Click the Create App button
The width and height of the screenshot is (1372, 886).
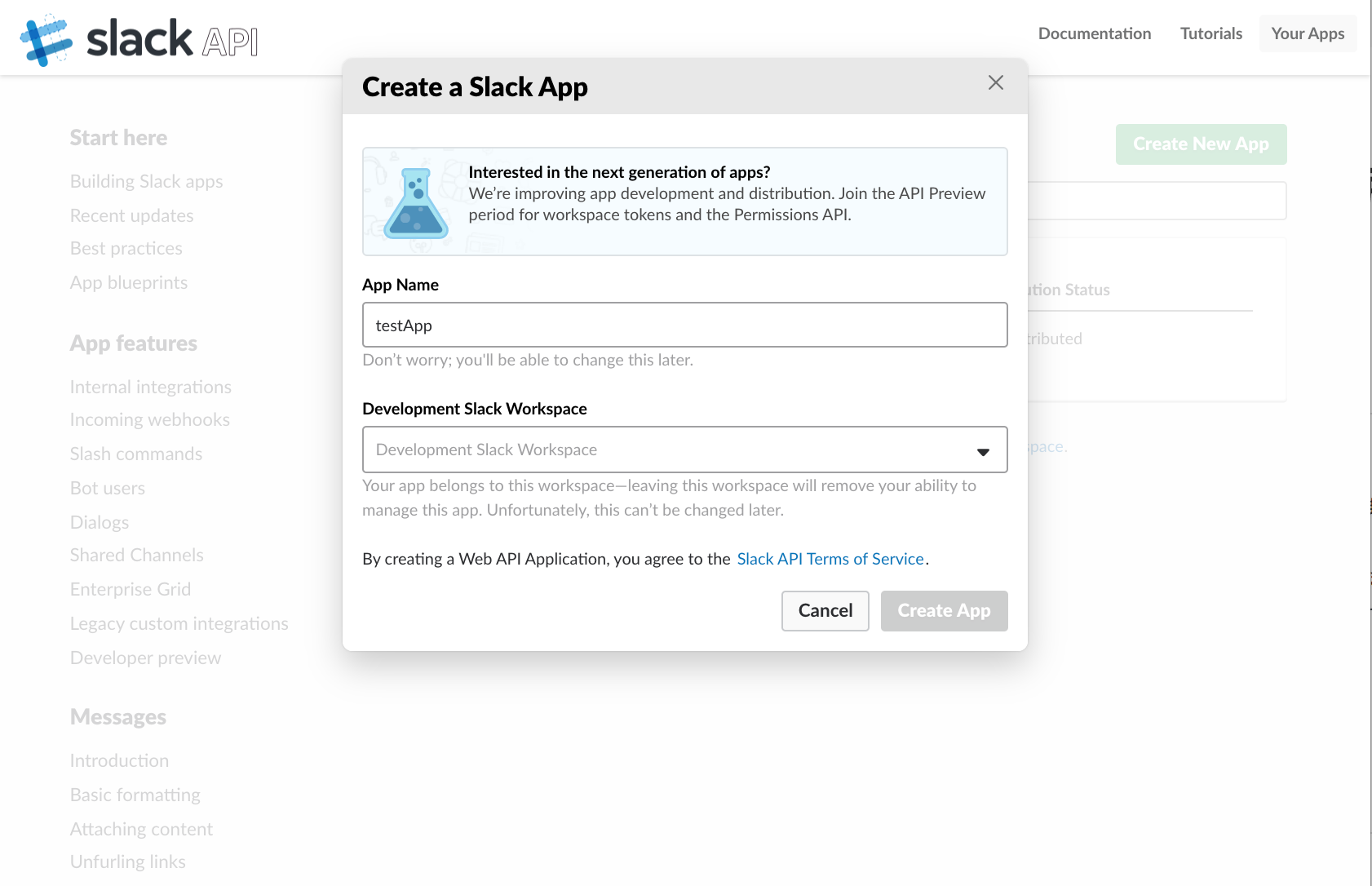[x=944, y=610]
